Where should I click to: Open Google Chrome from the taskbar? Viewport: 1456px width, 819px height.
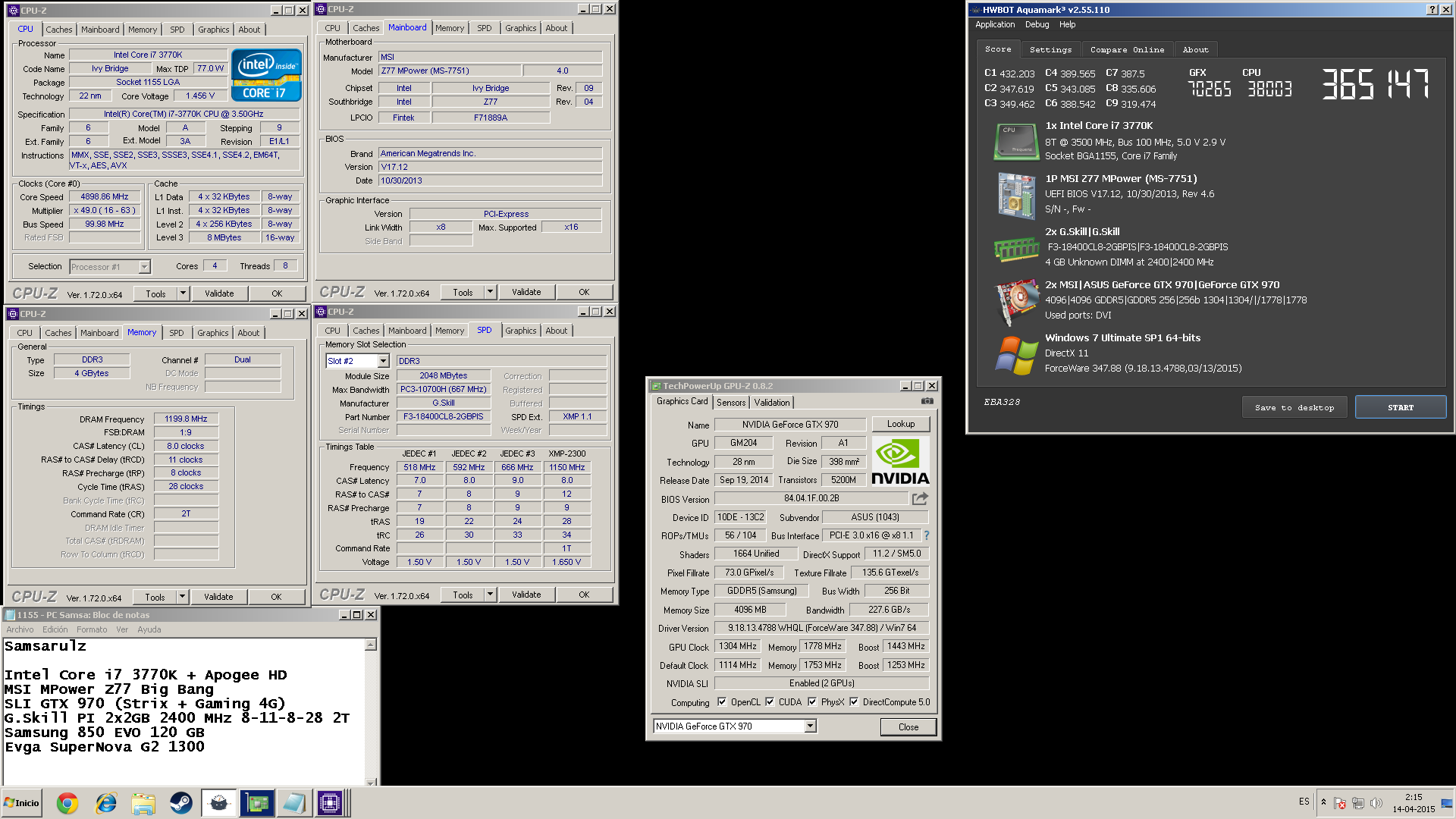(x=67, y=803)
